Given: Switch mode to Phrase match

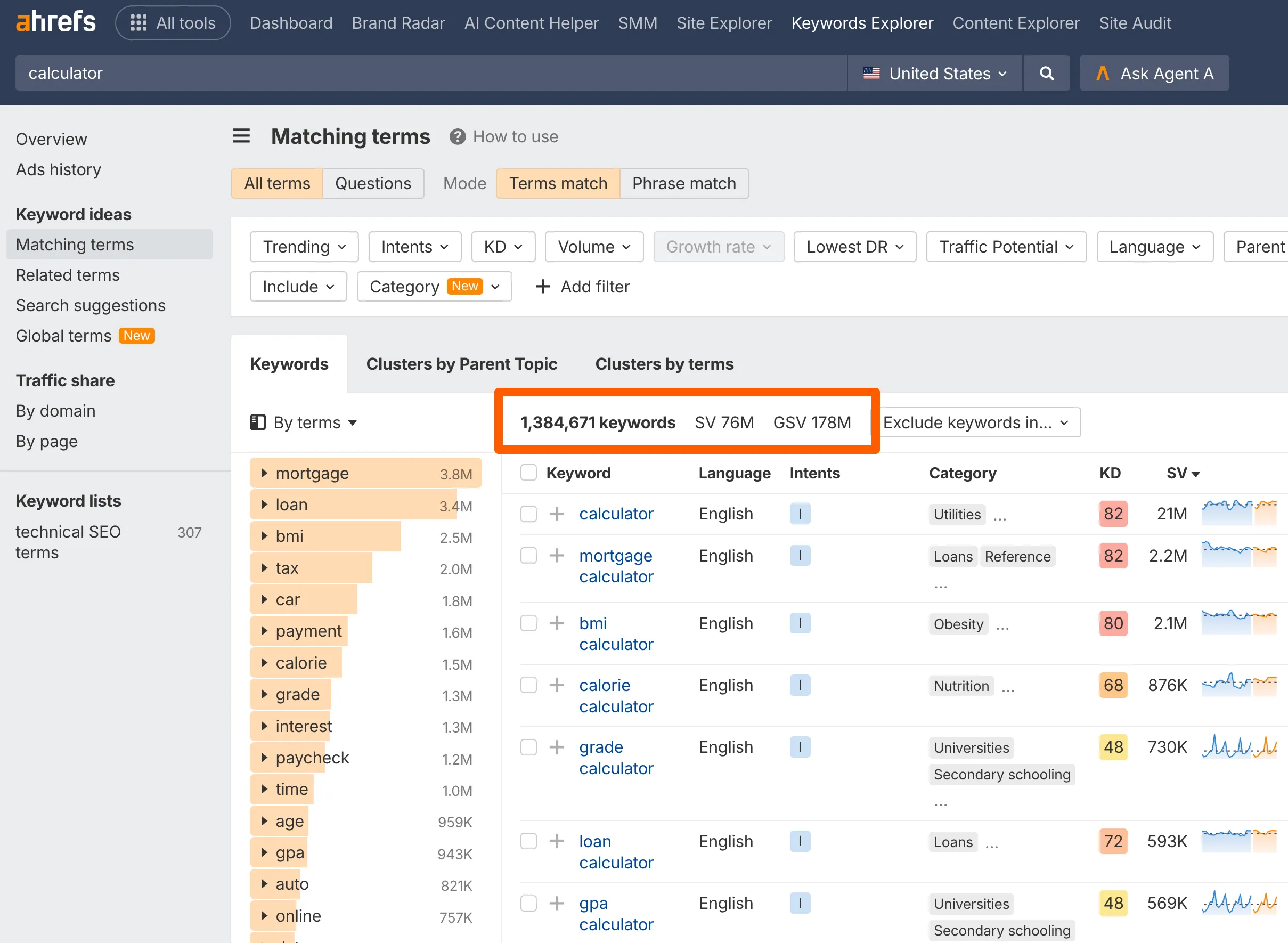Looking at the screenshot, I should pyautogui.click(x=683, y=183).
